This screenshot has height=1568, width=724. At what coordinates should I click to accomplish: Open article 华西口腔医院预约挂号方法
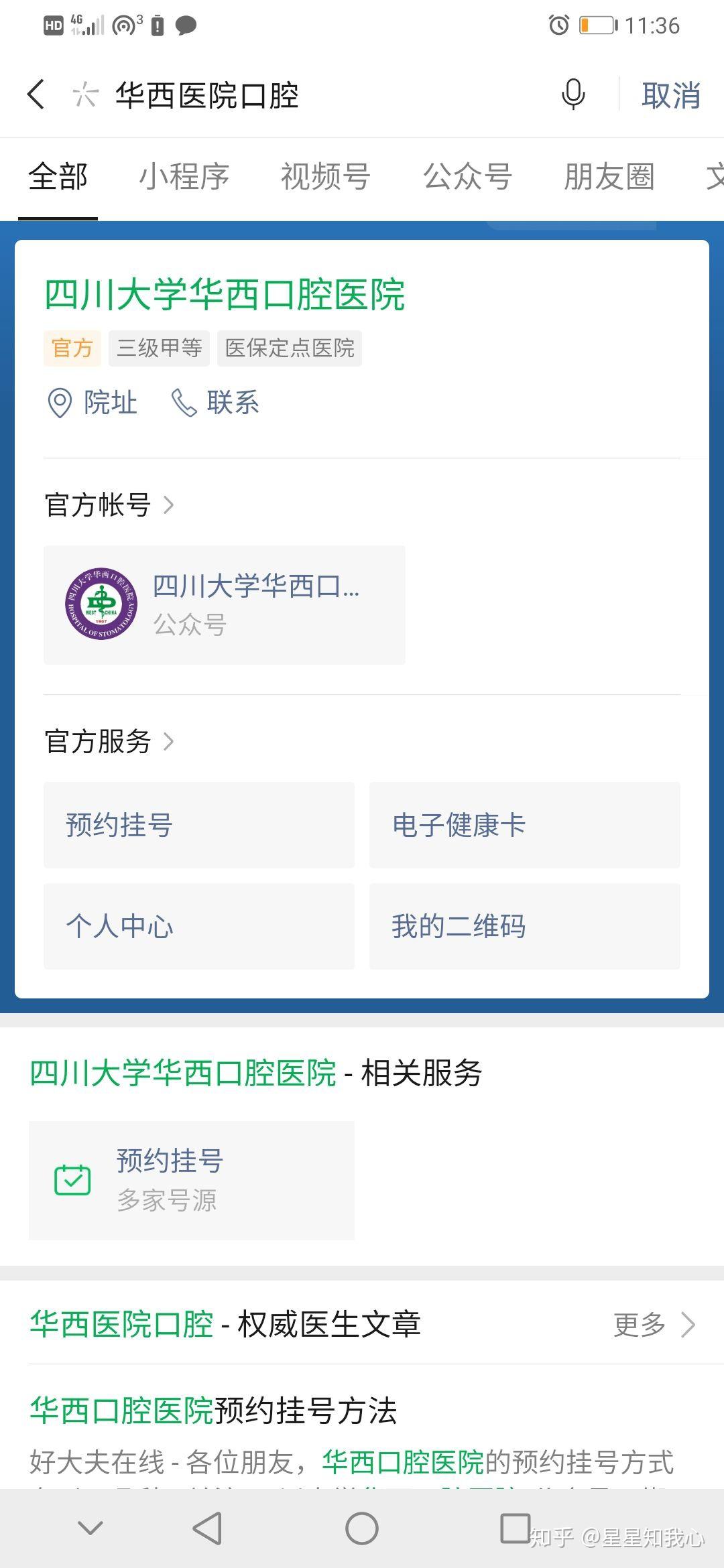[214, 1411]
